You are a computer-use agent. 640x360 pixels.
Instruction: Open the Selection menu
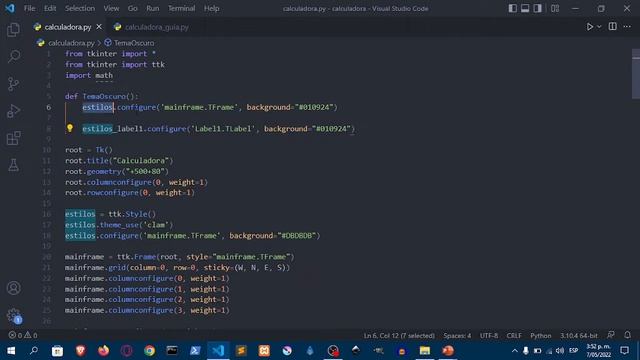[x=80, y=8]
